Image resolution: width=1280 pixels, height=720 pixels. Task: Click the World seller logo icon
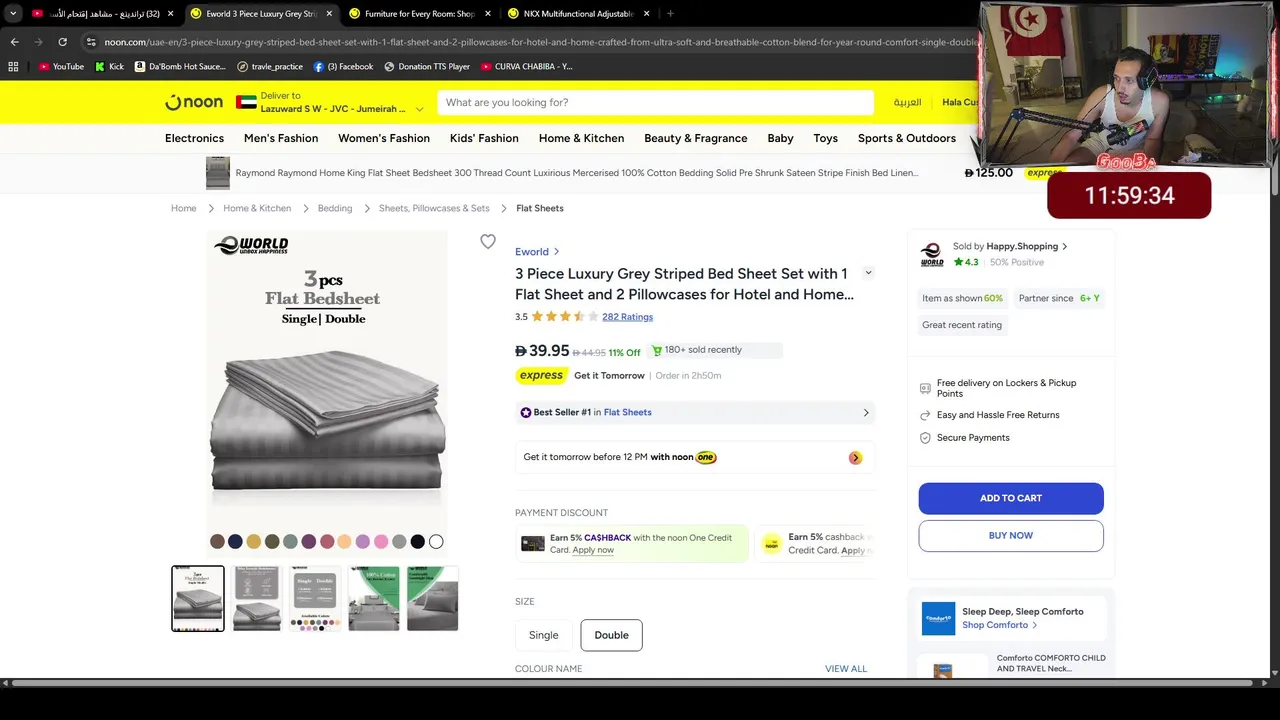click(x=931, y=255)
